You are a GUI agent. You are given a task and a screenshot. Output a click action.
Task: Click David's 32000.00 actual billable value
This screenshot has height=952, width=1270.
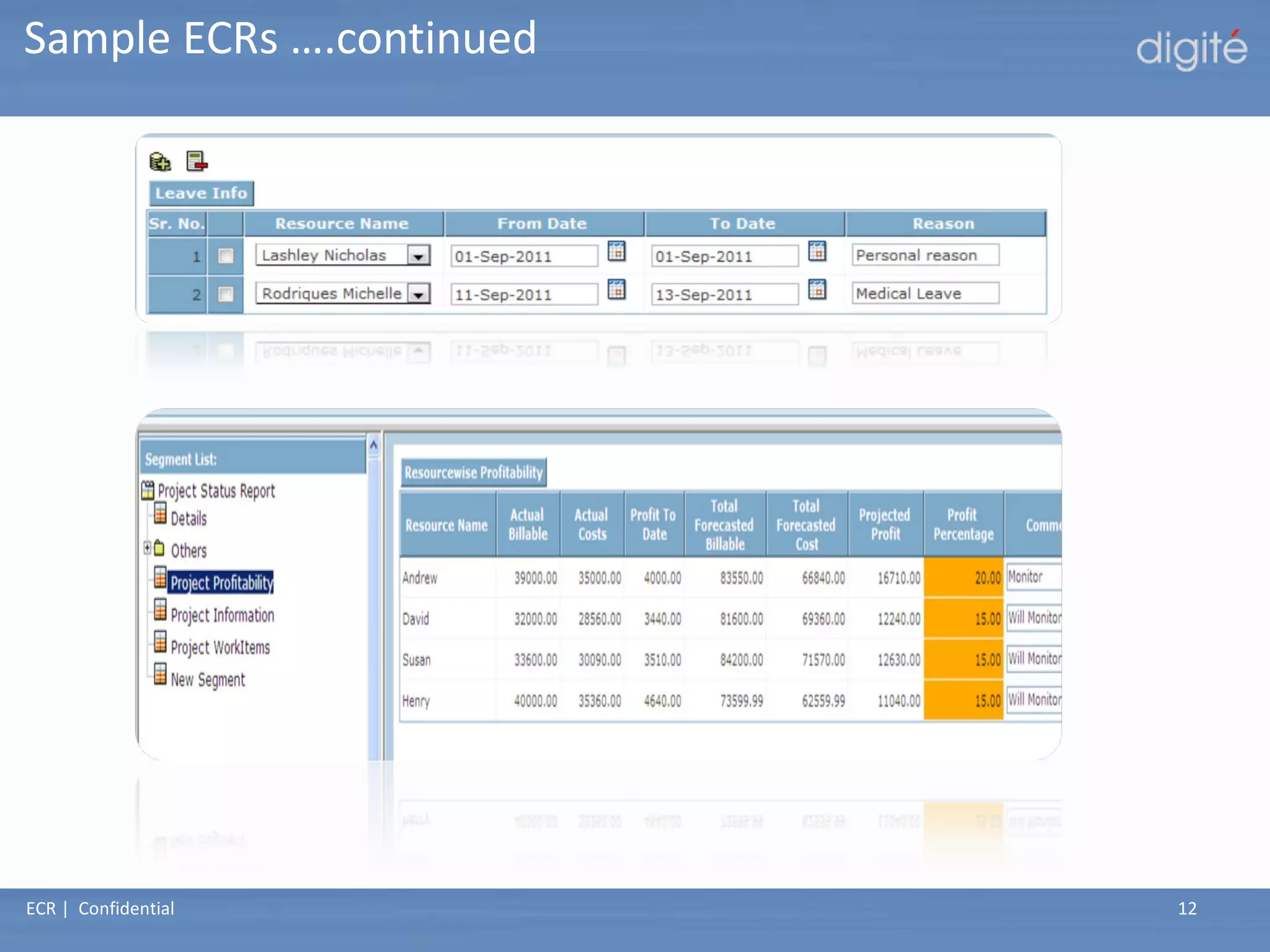pos(535,619)
